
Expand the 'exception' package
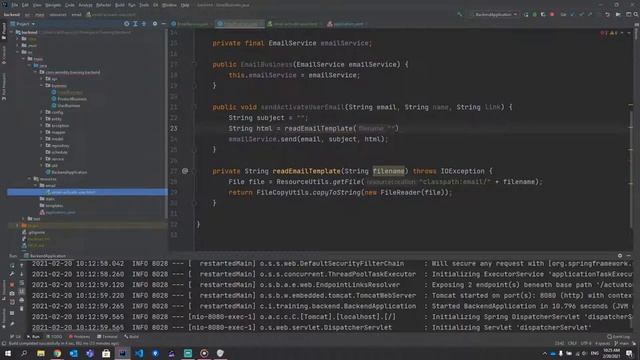coord(42,126)
